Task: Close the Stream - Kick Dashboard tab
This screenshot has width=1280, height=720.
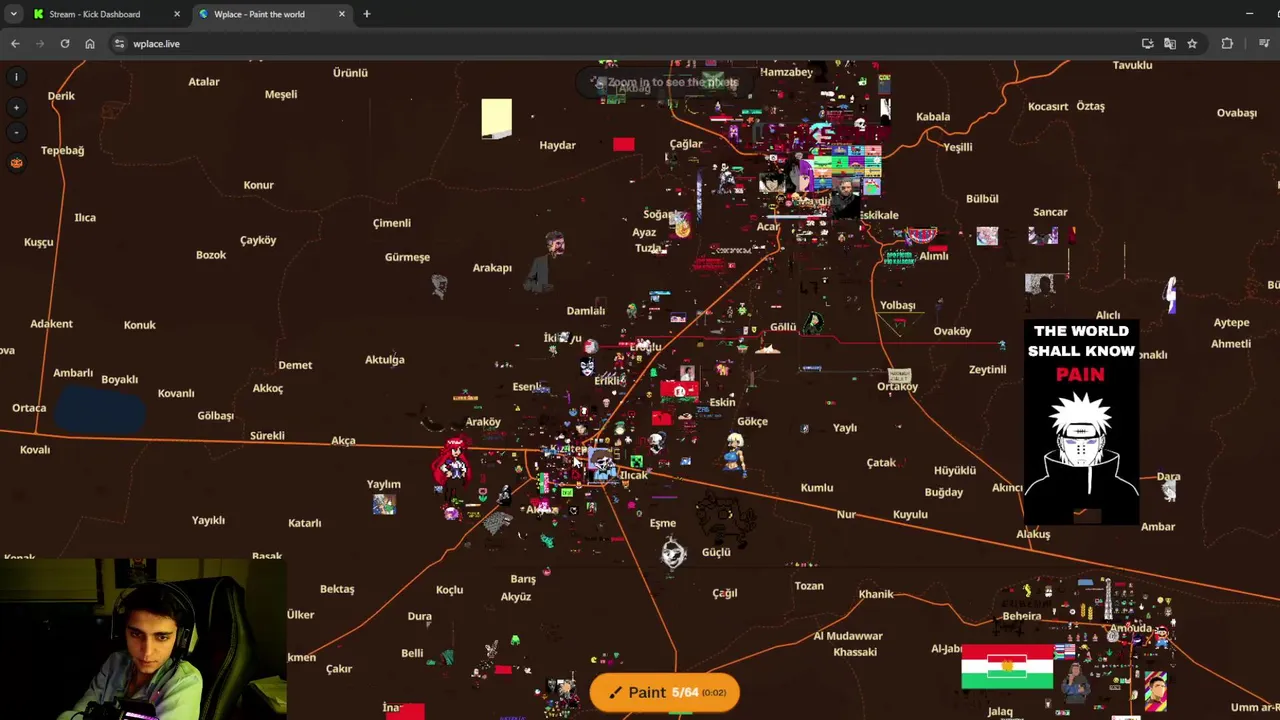Action: pos(177,14)
